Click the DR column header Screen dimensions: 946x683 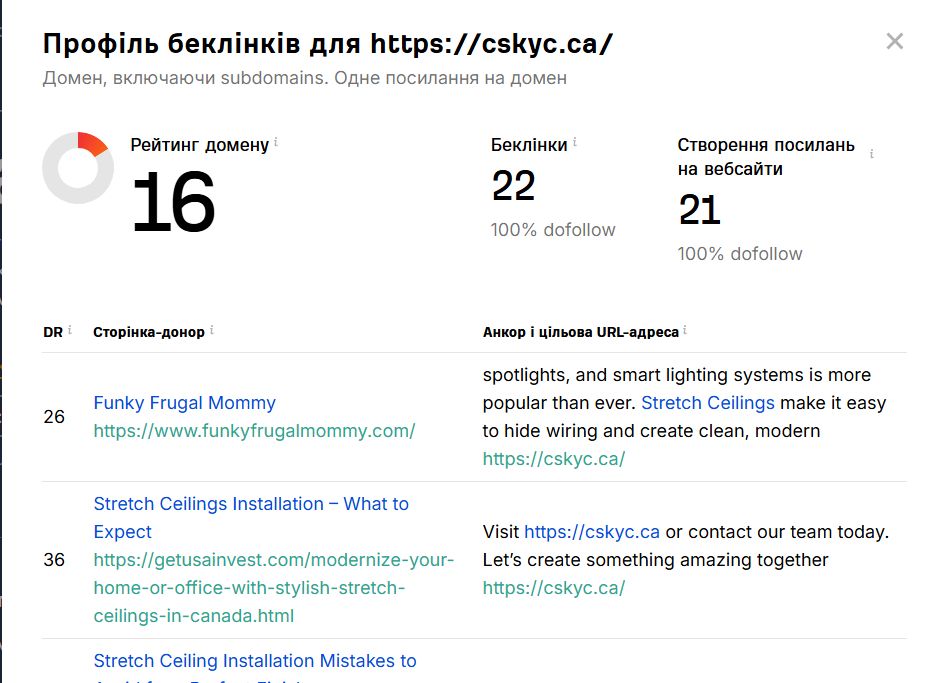pyautogui.click(x=53, y=332)
